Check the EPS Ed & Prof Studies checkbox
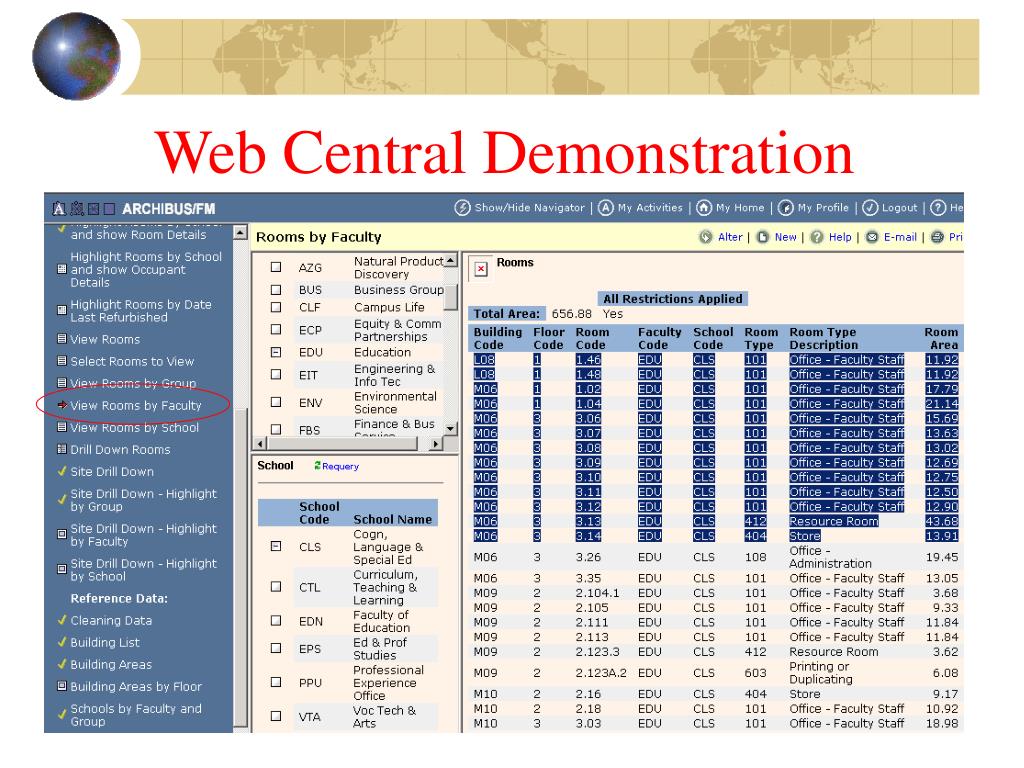The image size is (1024, 768). tap(276, 648)
